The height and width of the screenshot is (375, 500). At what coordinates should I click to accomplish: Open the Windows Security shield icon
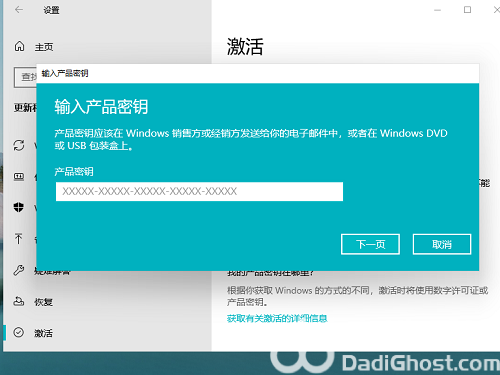click(19, 207)
